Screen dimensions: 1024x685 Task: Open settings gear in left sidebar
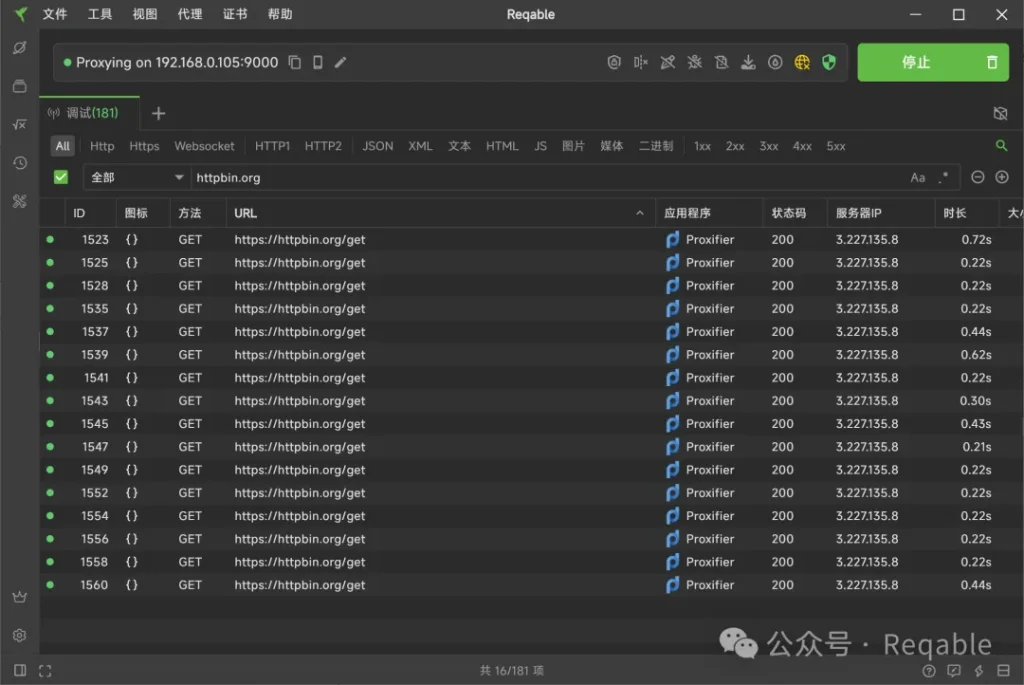pos(20,635)
